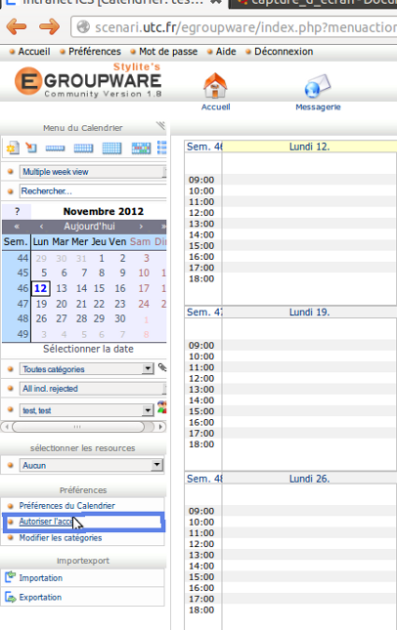Screen dimensions: 397x630
Task: Open the test, test user dropdown
Action: (86, 410)
